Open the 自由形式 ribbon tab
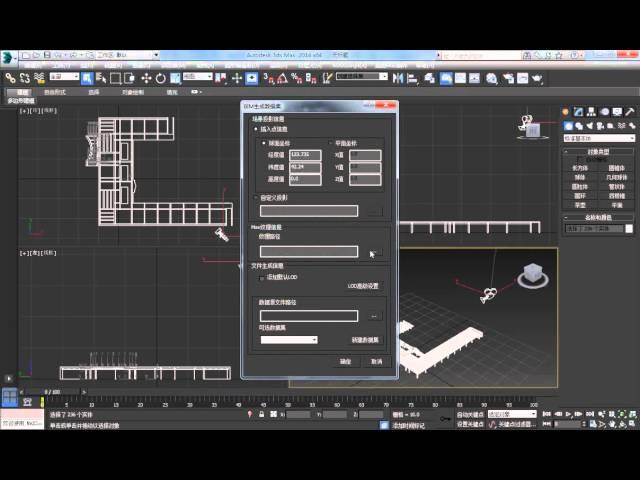 54,92
